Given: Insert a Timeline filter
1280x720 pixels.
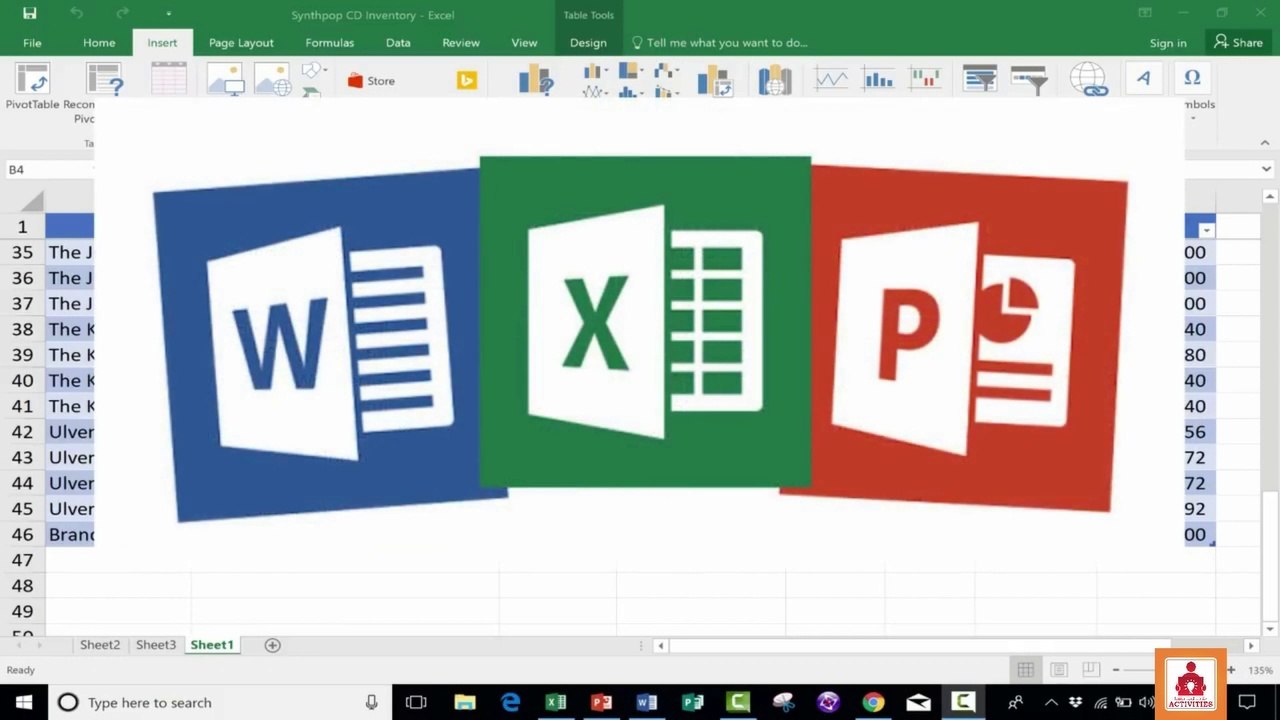Looking at the screenshot, I should 1028,80.
